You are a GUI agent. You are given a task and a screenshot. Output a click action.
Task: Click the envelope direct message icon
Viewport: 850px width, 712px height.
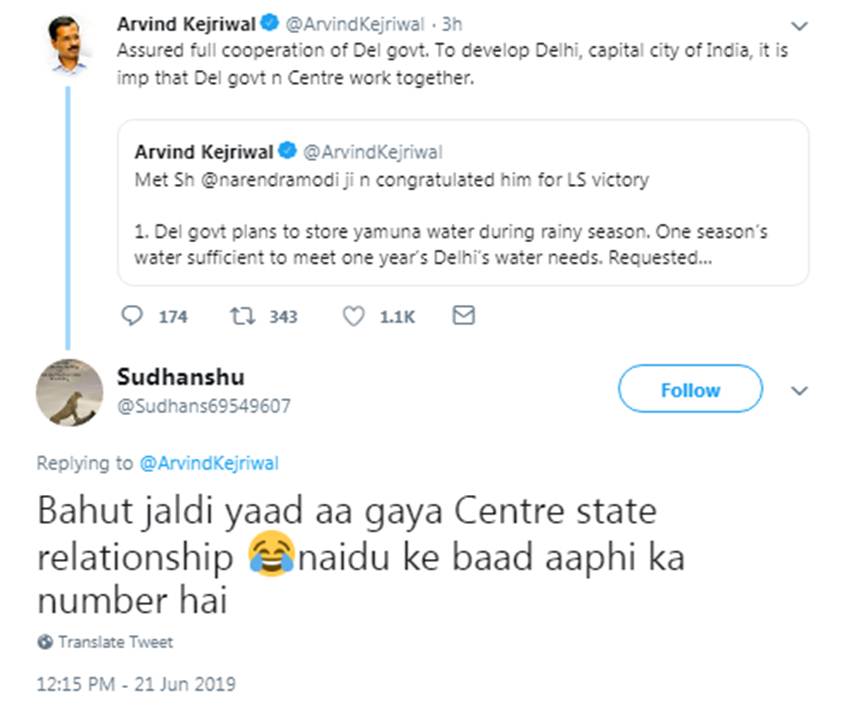(464, 316)
